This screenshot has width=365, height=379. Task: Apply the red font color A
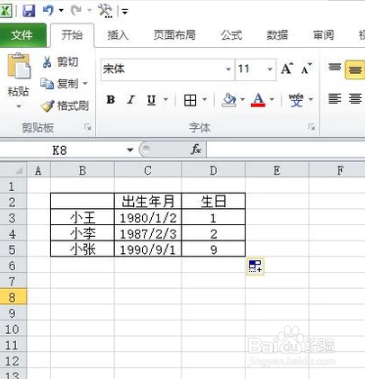coord(258,100)
